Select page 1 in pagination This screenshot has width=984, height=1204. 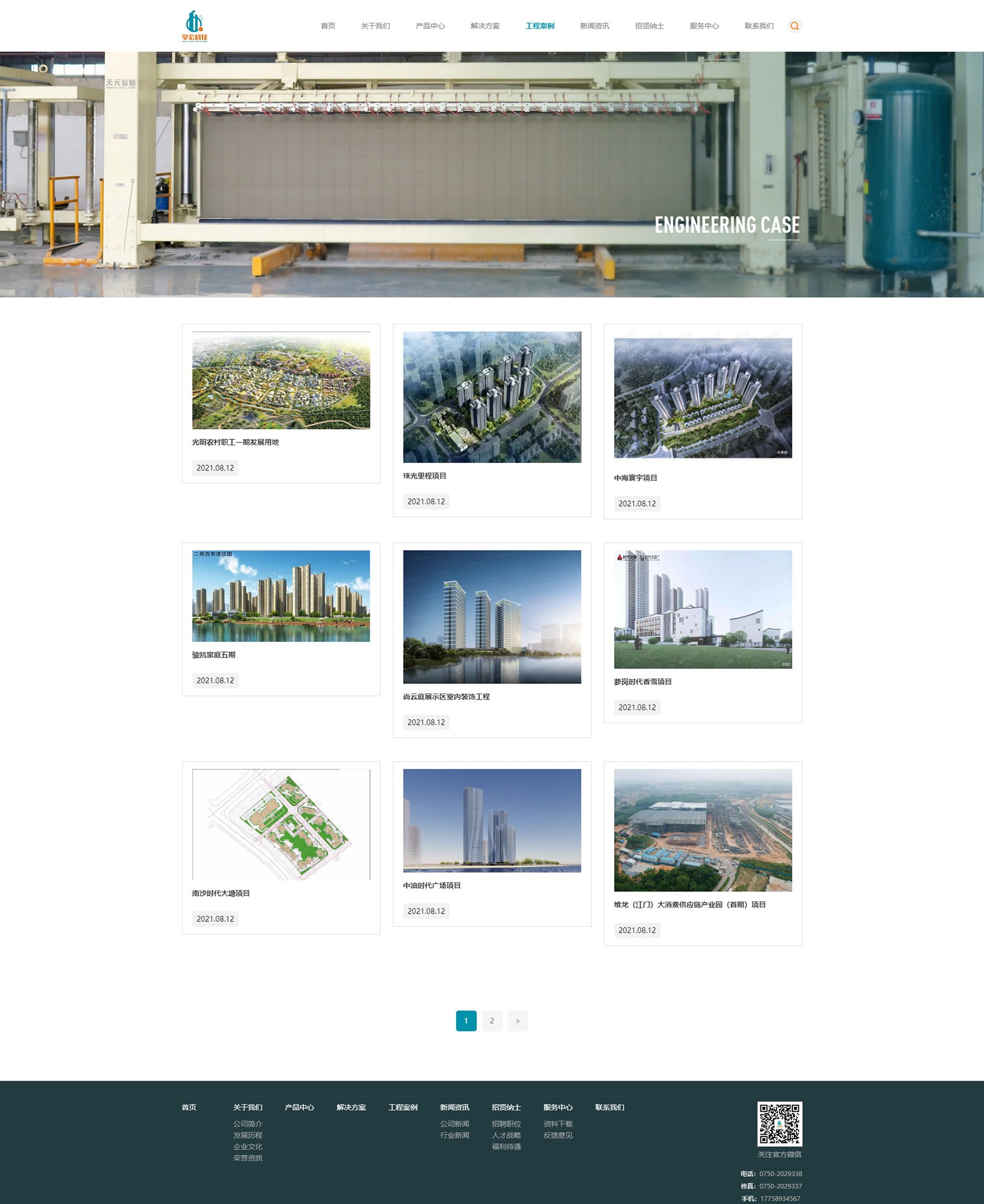tap(466, 1021)
